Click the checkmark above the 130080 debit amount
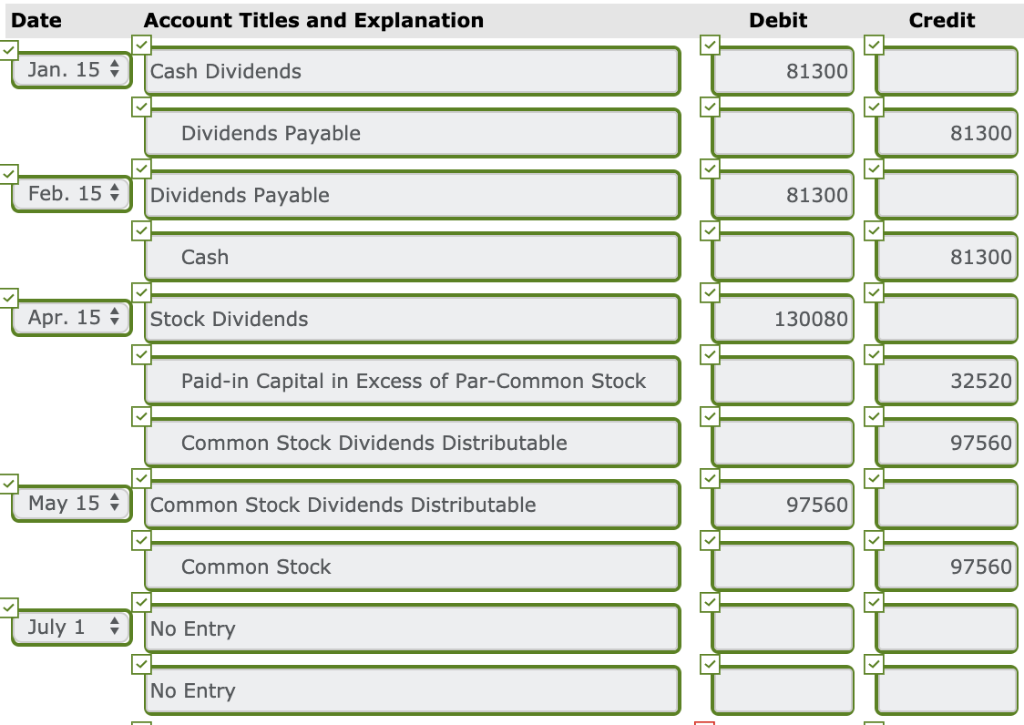The image size is (1024, 725). click(x=710, y=292)
